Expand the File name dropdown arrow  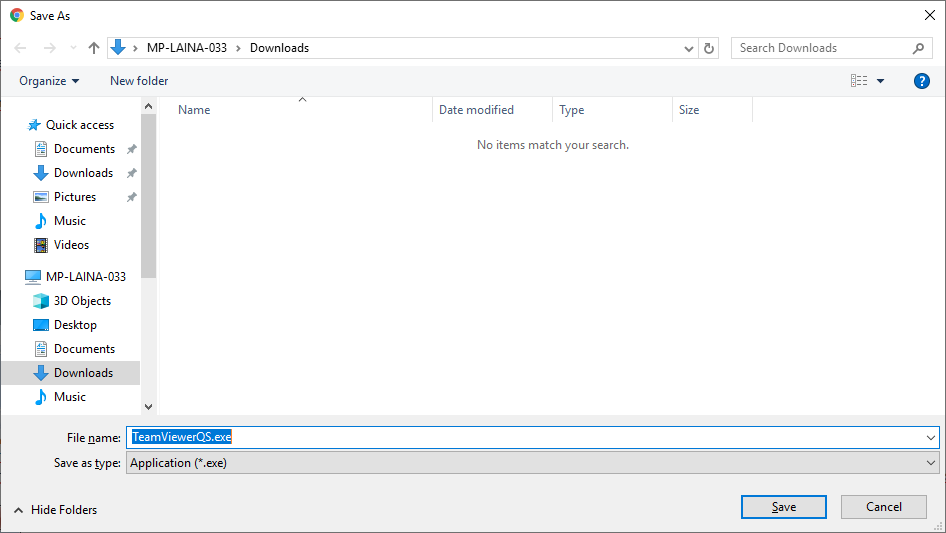click(930, 438)
